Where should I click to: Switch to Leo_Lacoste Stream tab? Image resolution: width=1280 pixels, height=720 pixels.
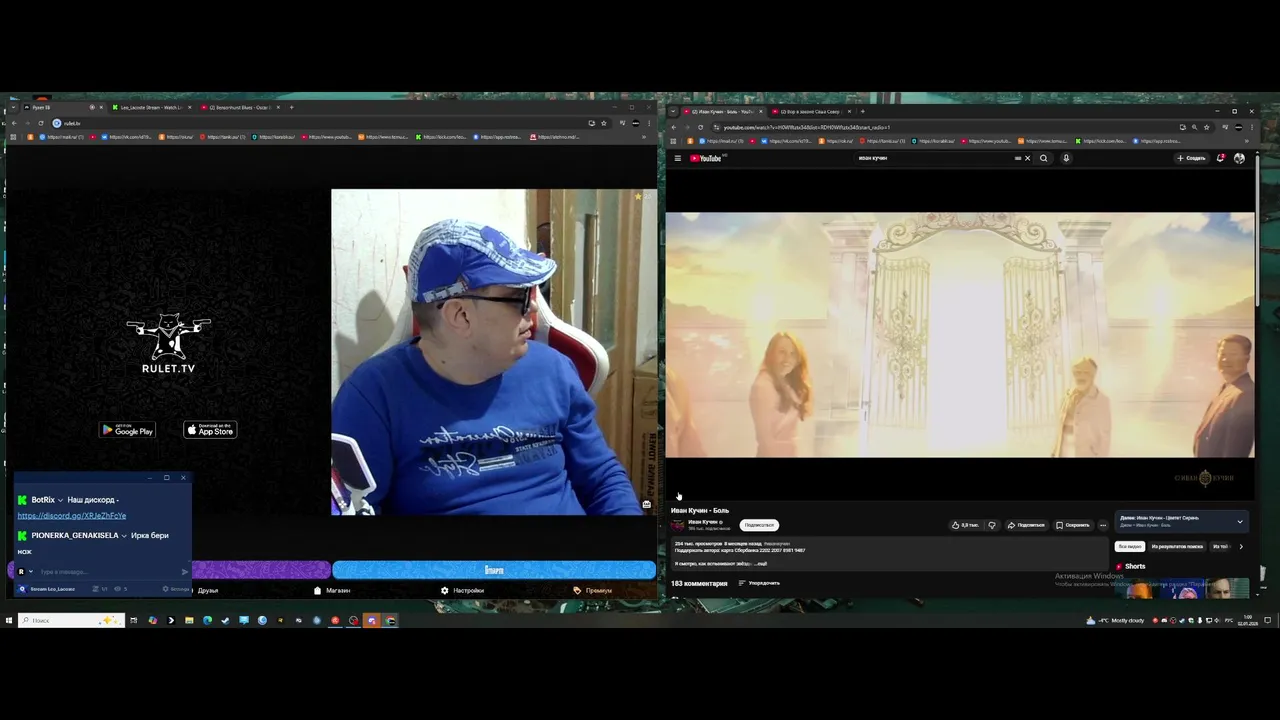point(152,107)
